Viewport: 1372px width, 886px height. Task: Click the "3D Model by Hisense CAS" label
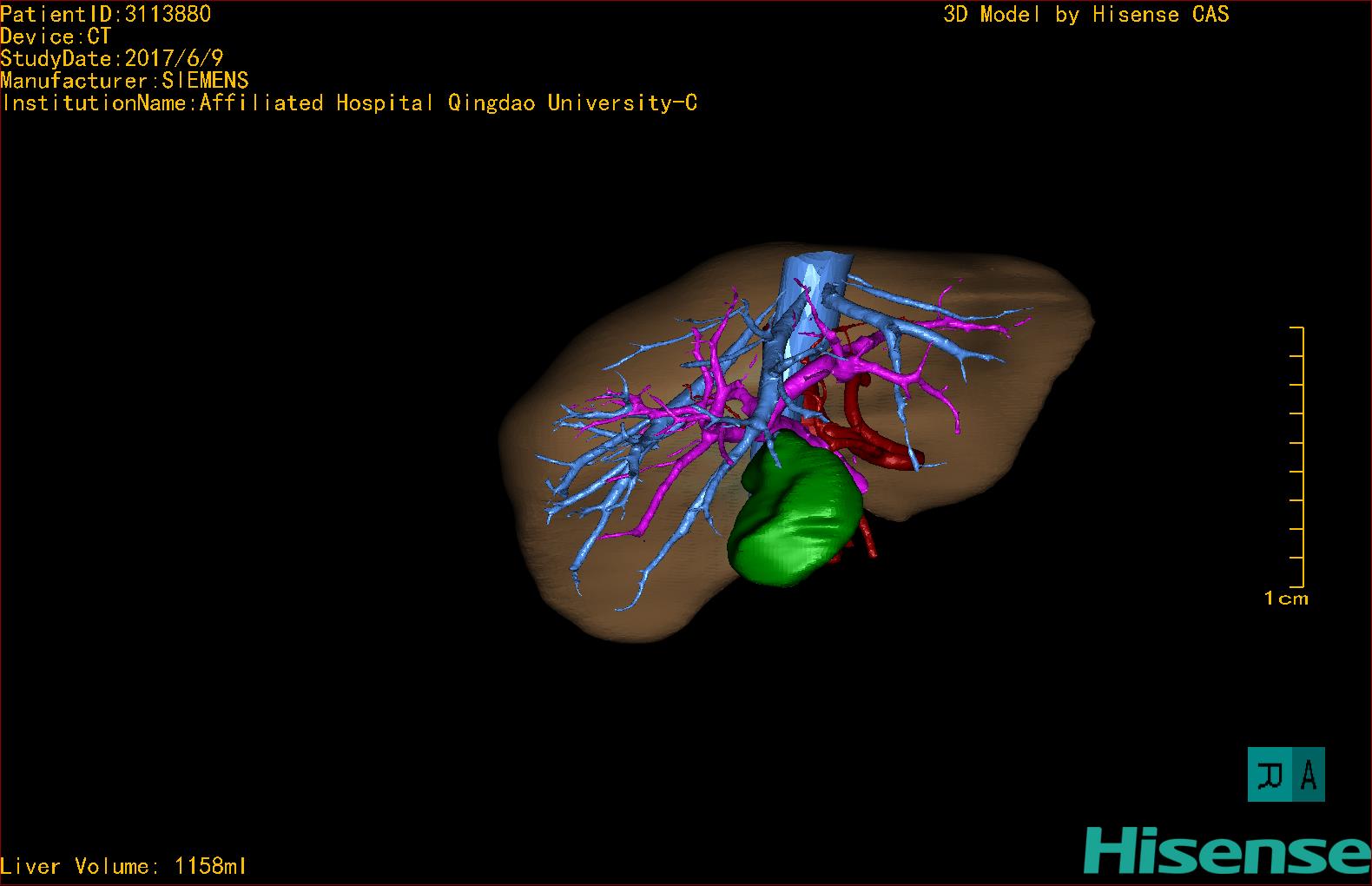pos(1086,14)
